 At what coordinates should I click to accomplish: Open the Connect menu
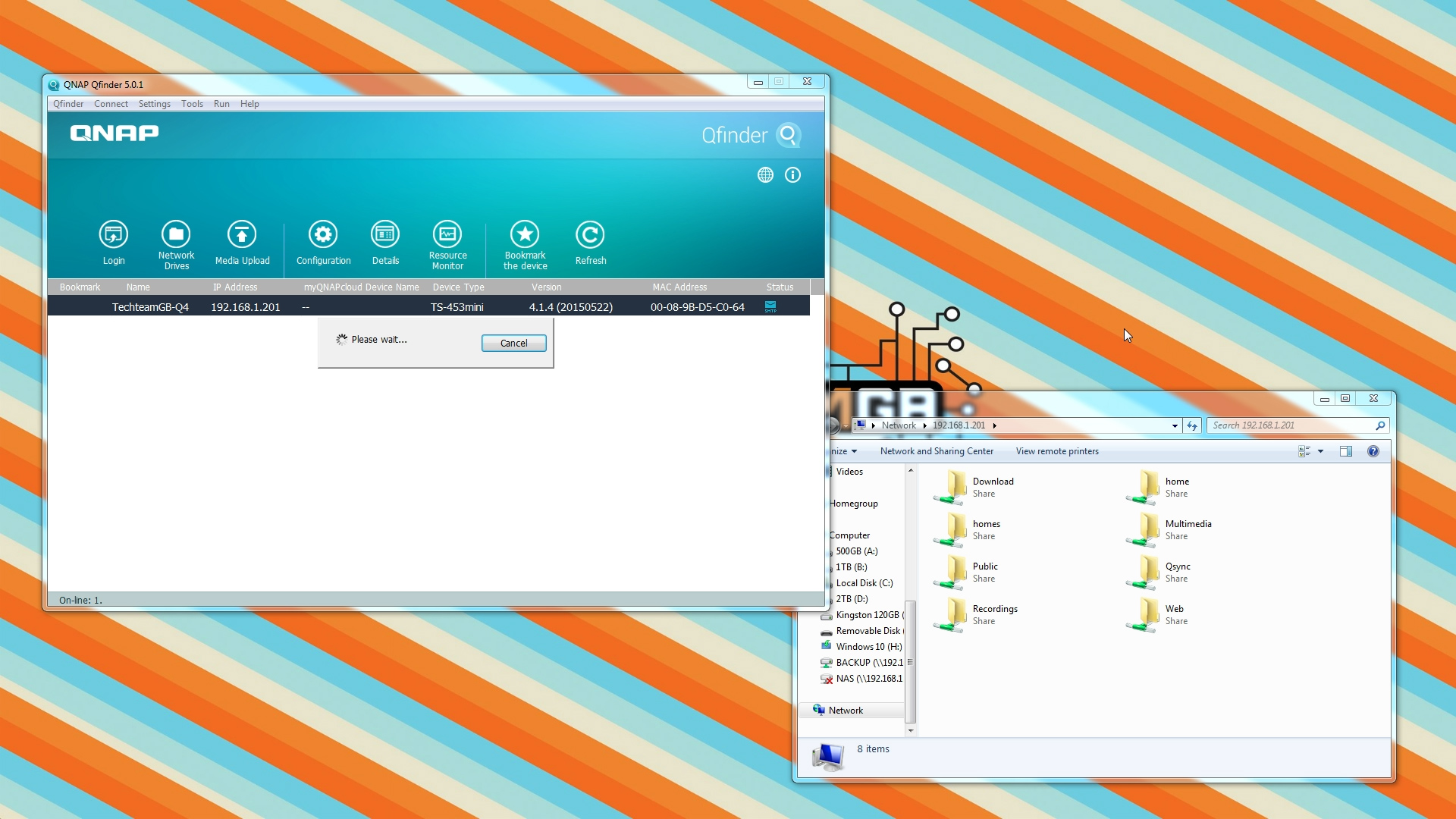pos(111,104)
